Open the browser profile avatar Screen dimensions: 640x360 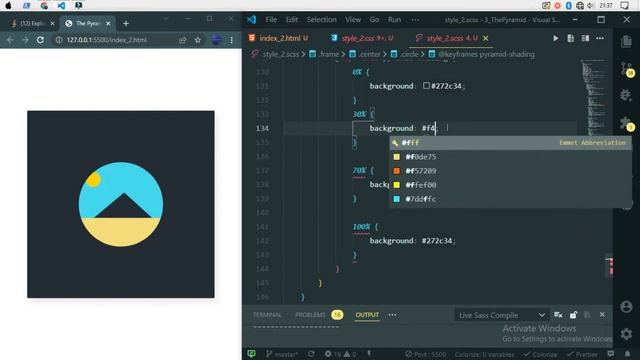[x=216, y=40]
